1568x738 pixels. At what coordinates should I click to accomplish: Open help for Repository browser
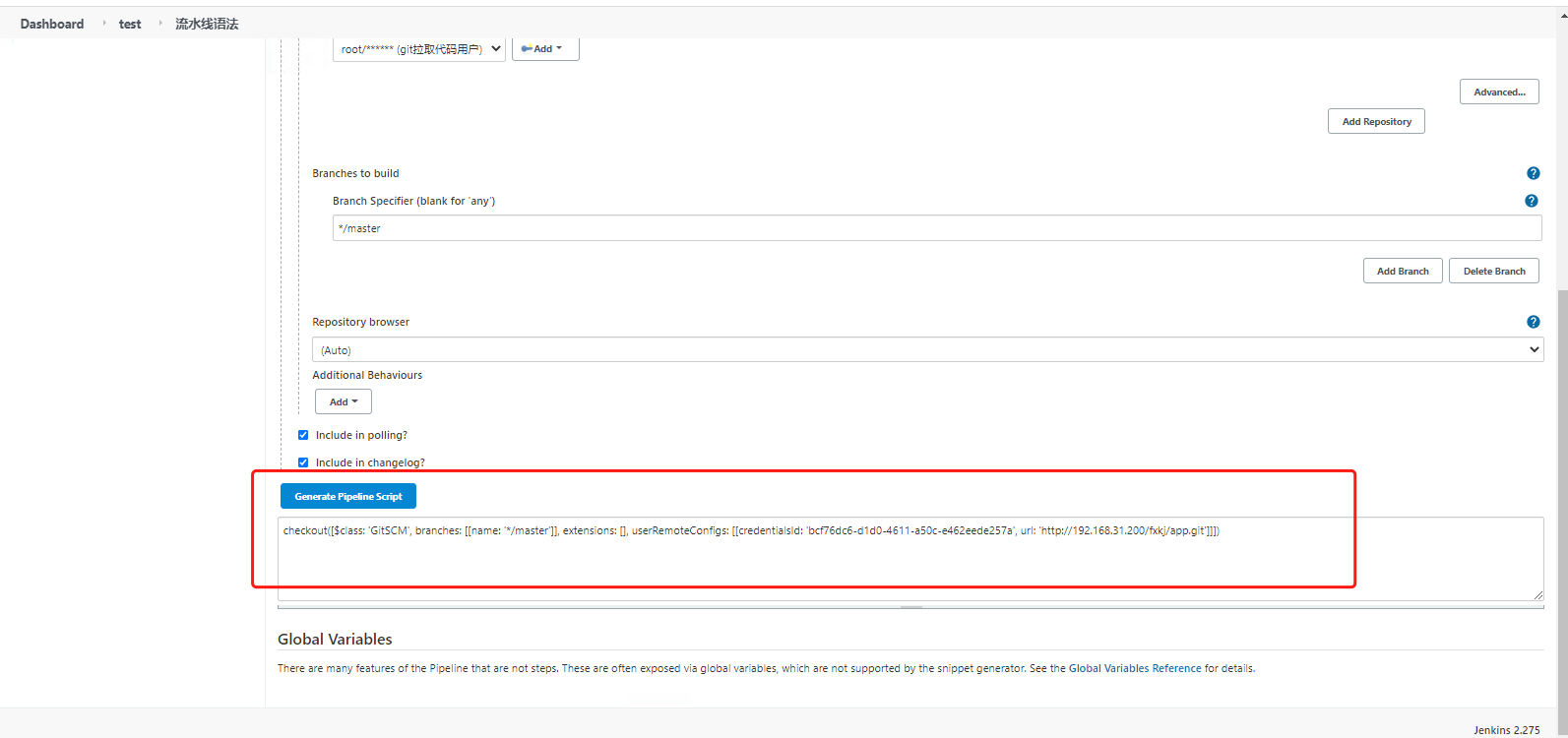(x=1533, y=322)
